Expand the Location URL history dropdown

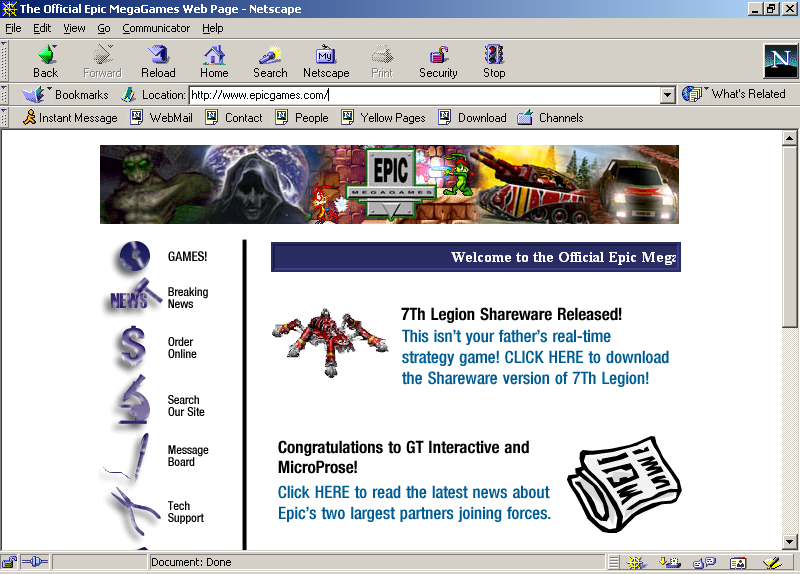[668, 95]
